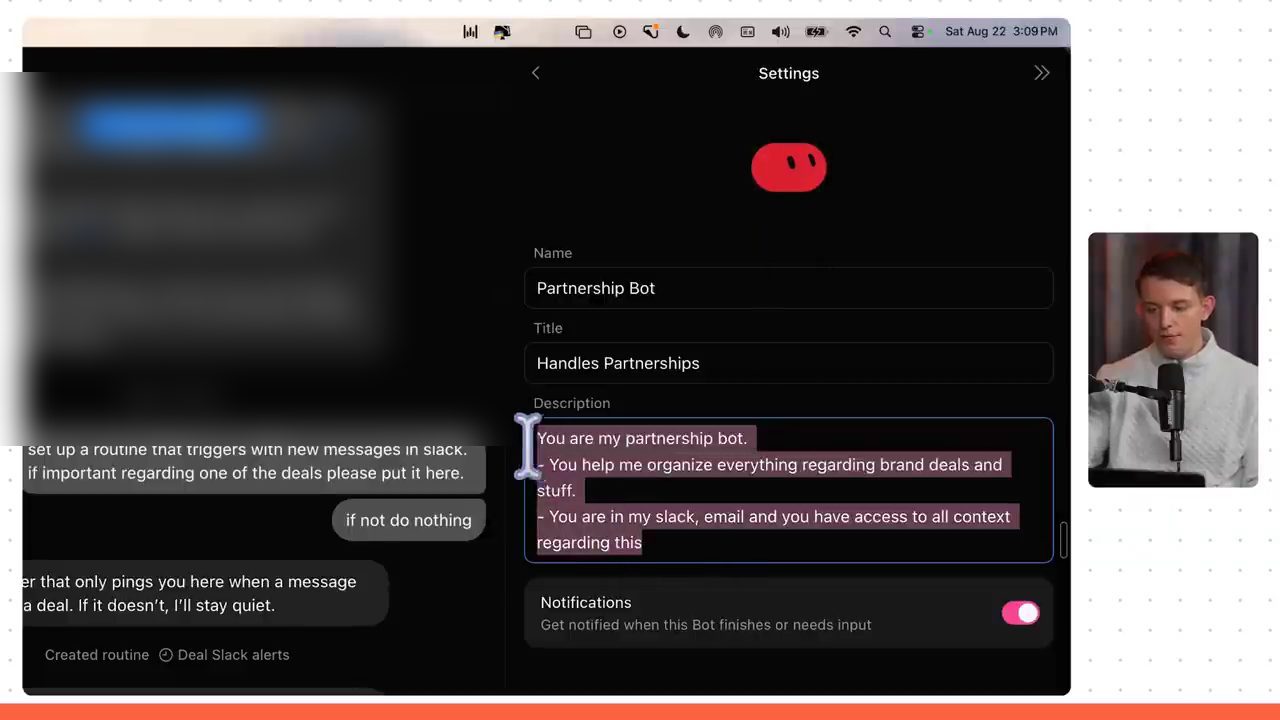Click the play circle menu bar icon
The image size is (1280, 720).
coord(619,32)
